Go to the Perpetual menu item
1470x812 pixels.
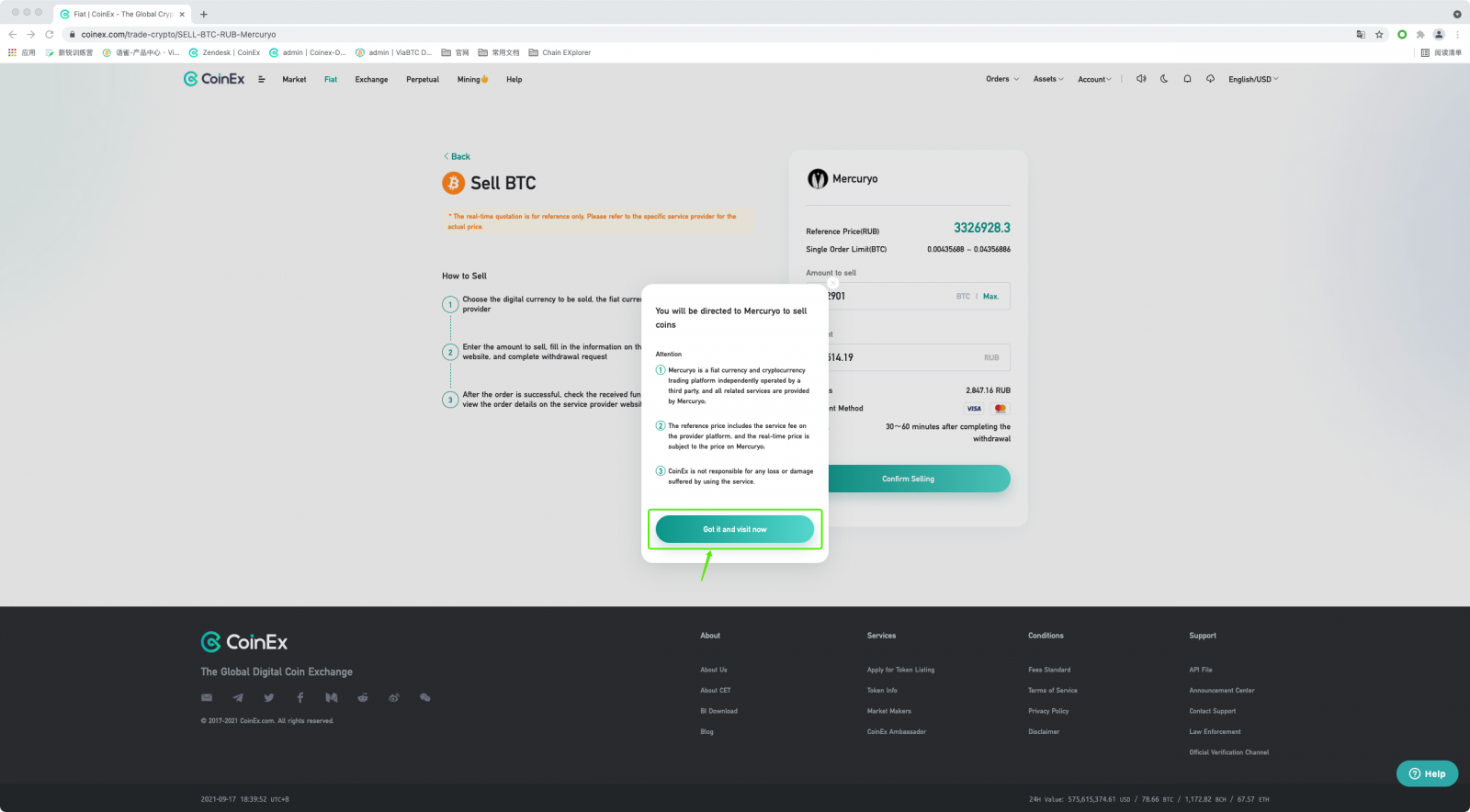click(x=423, y=80)
